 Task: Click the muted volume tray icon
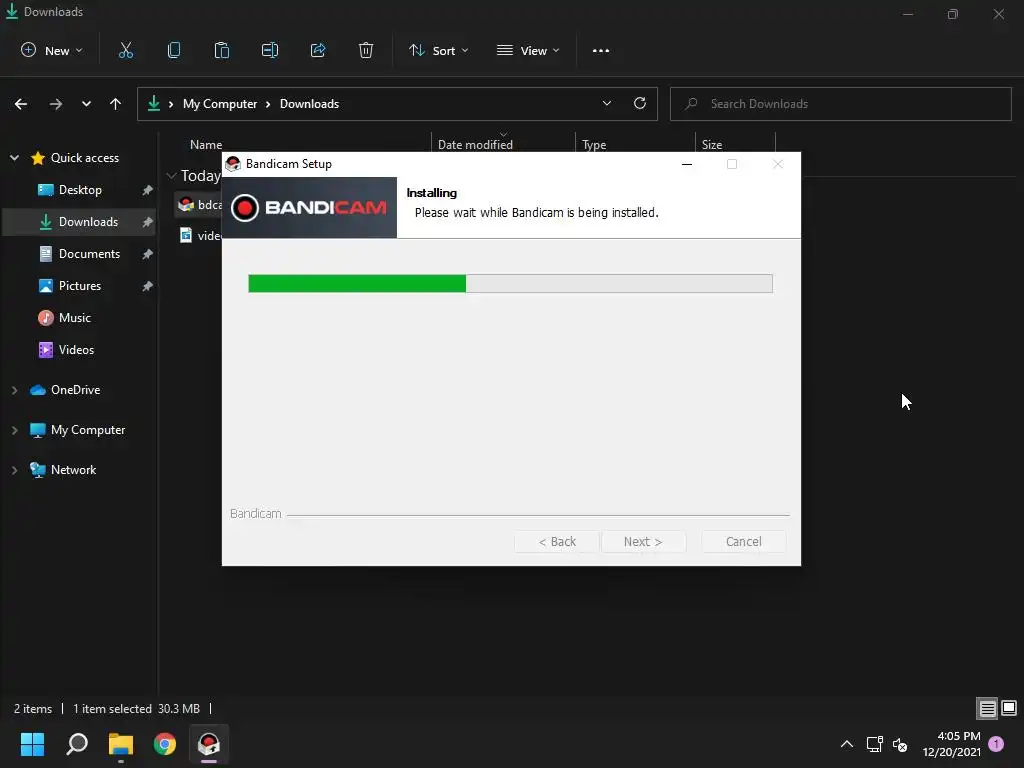tap(900, 744)
